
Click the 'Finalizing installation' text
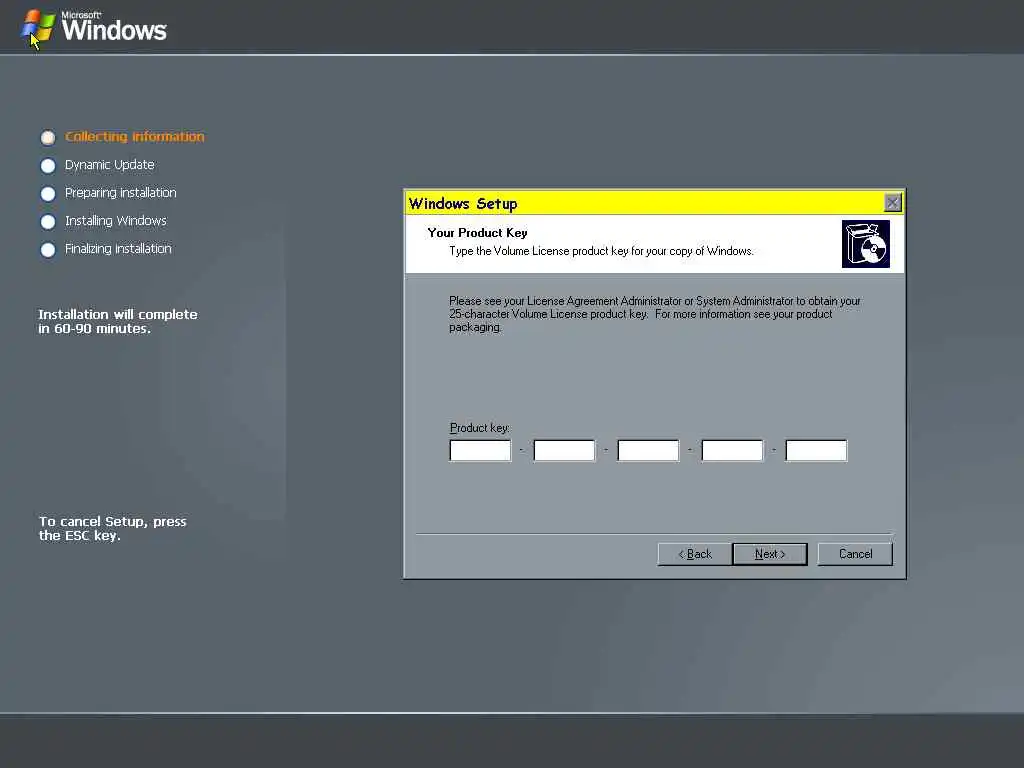pyautogui.click(x=118, y=249)
